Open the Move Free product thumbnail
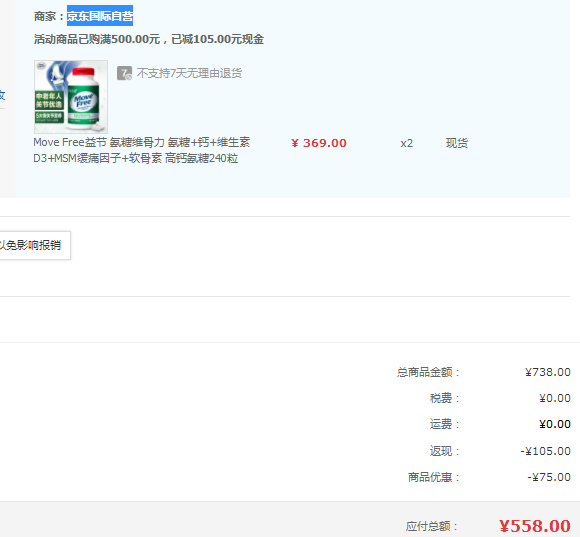 point(71,97)
